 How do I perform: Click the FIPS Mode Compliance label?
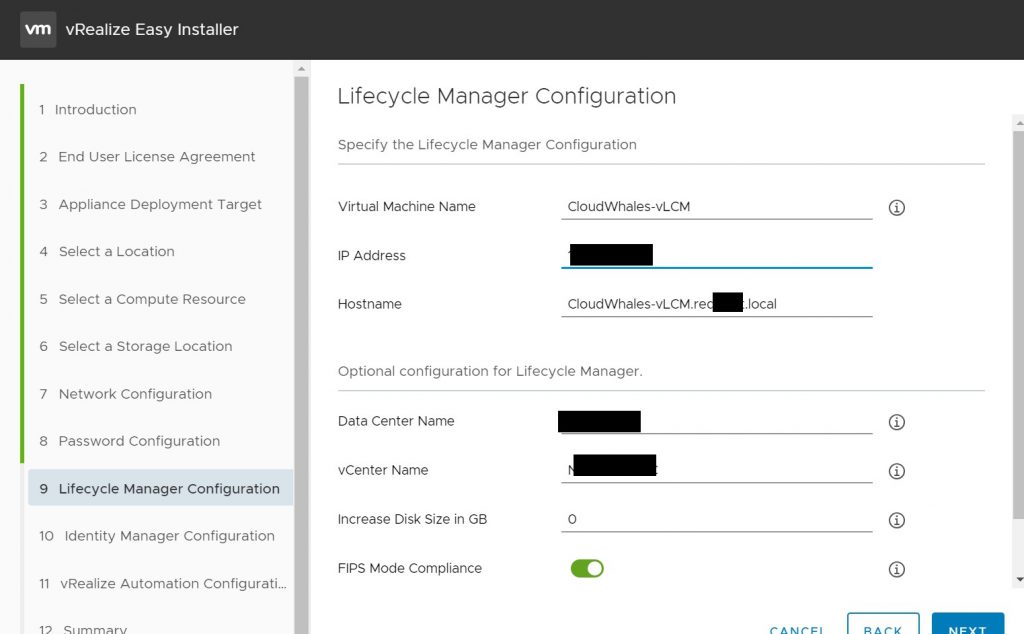coord(409,568)
